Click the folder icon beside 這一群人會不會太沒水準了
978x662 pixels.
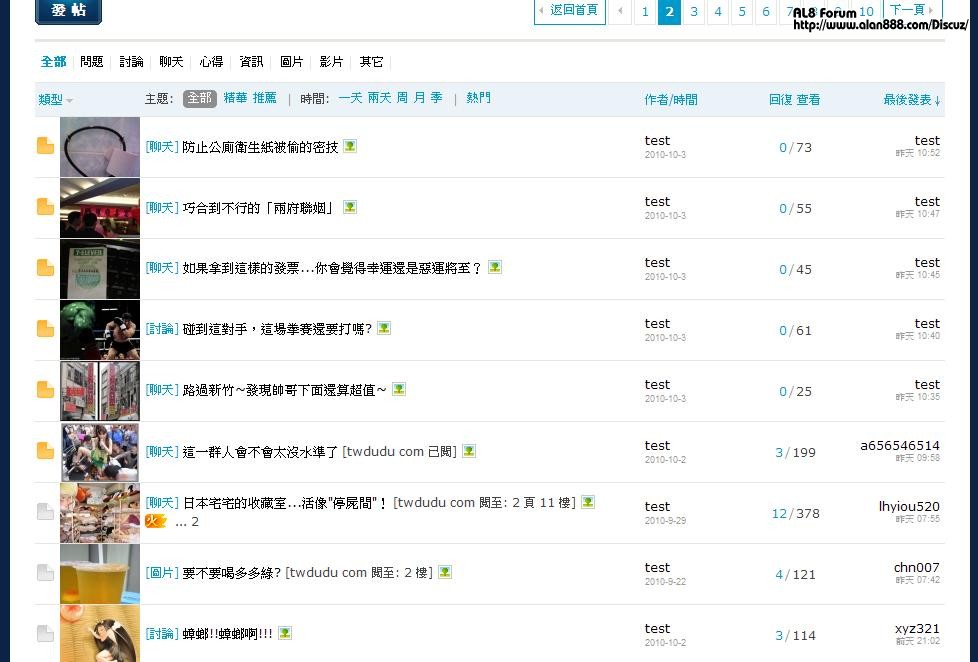[x=46, y=450]
